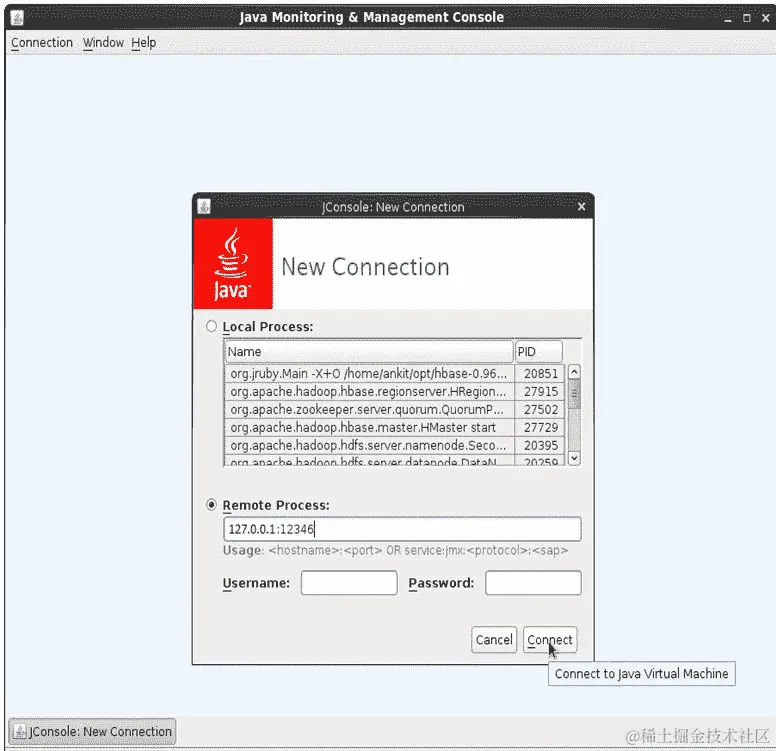Close the New Connection dialog
Viewport: 776px width, 751px height.
(582, 206)
